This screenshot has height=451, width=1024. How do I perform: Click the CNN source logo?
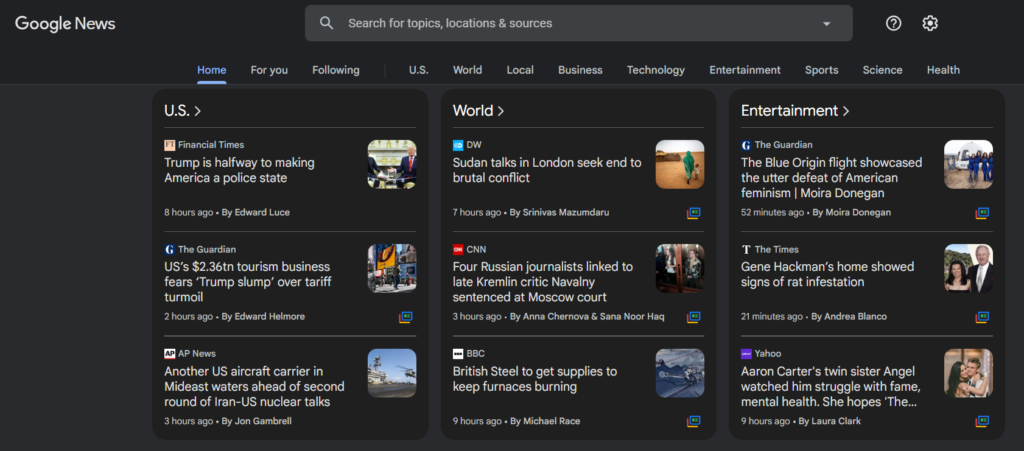[x=458, y=249]
